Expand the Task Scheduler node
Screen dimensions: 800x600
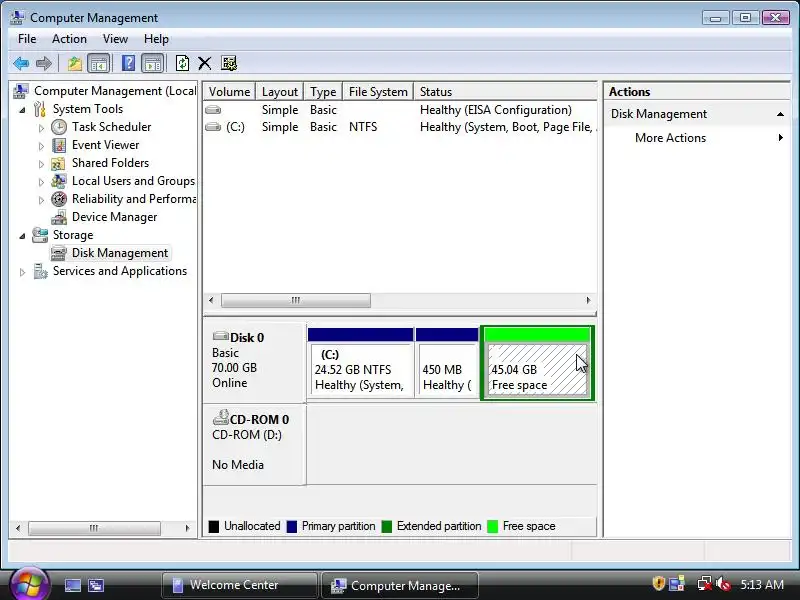pyautogui.click(x=41, y=128)
